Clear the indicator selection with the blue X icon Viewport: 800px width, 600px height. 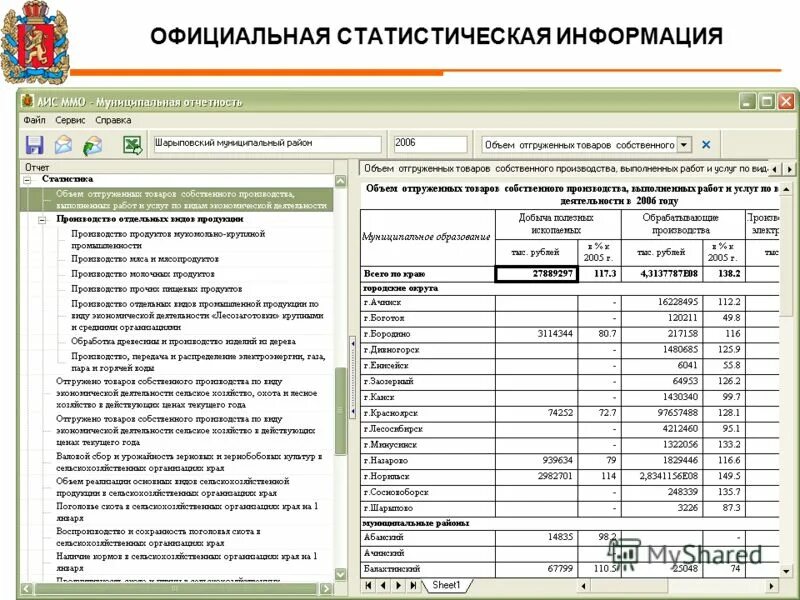click(x=706, y=144)
